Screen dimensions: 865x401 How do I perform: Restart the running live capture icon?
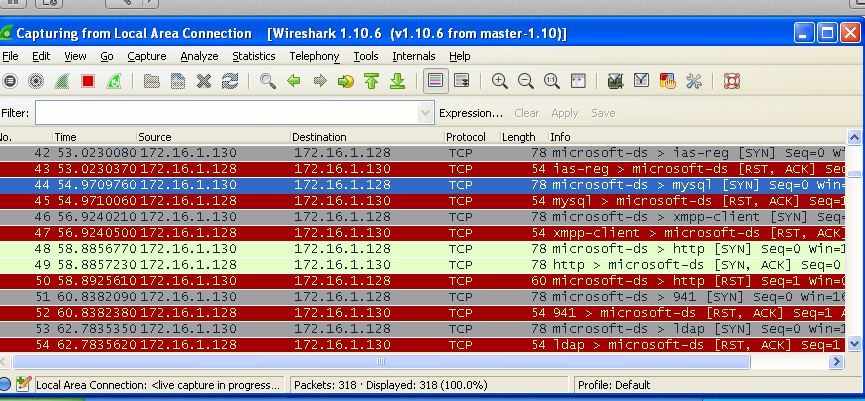(114, 81)
